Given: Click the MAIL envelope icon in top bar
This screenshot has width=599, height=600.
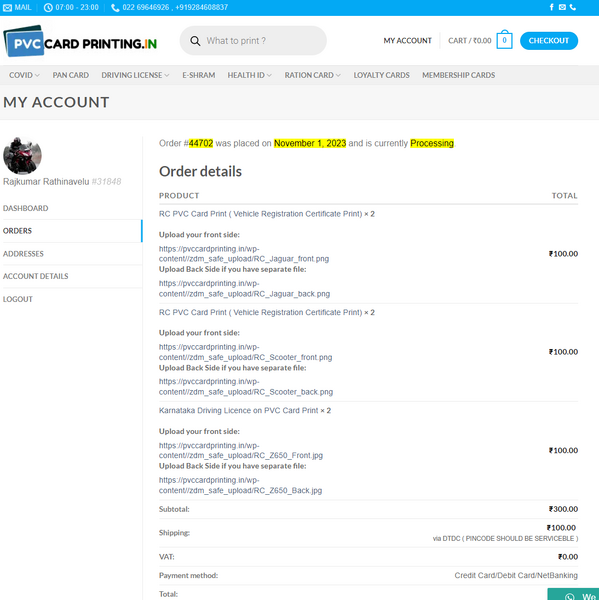Looking at the screenshot, I should 7,8.
